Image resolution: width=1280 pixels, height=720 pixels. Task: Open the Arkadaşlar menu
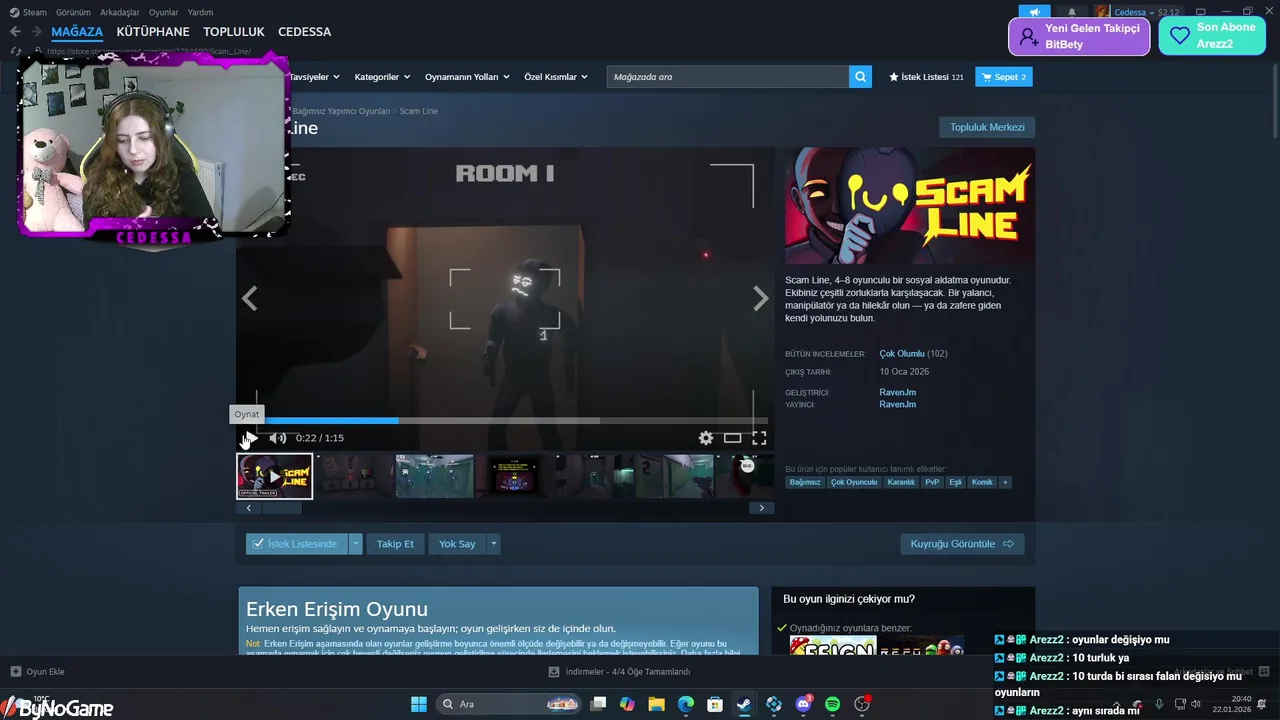tap(120, 12)
